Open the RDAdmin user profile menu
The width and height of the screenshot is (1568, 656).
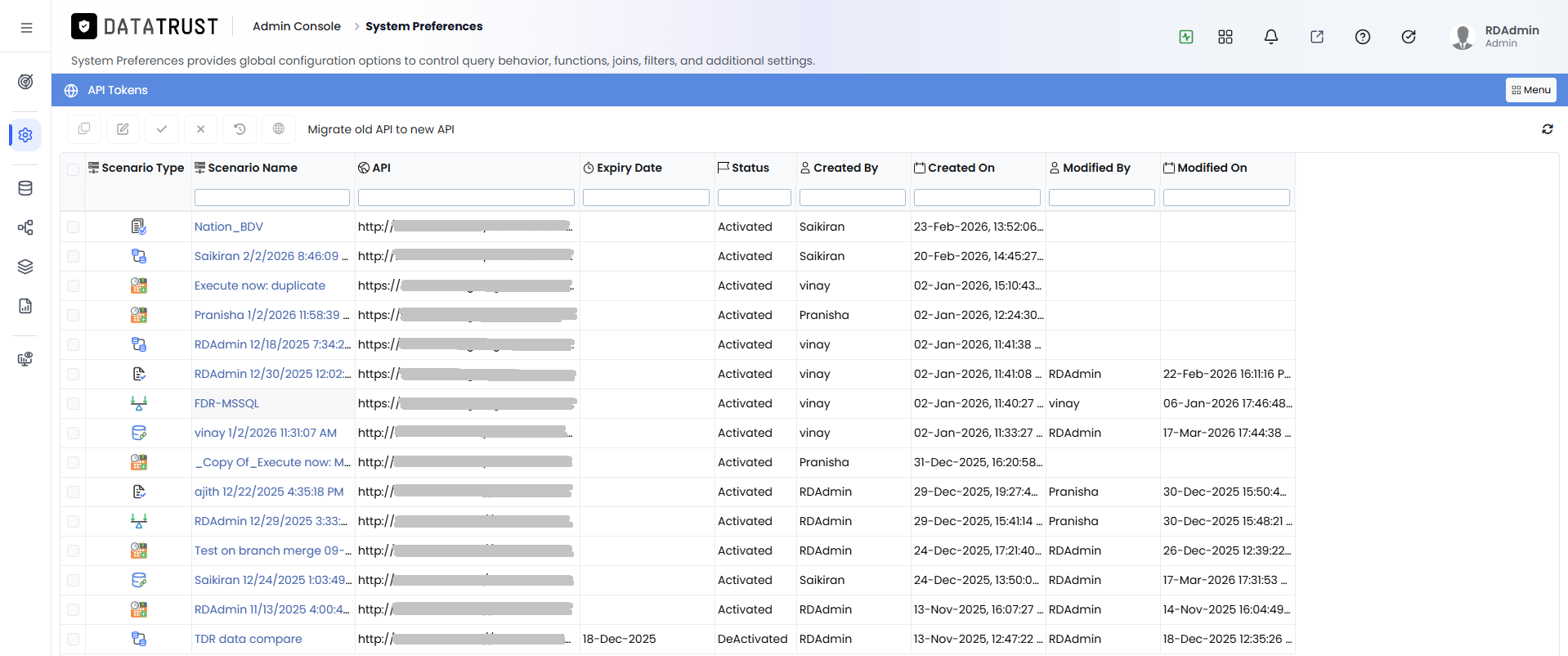point(1495,37)
